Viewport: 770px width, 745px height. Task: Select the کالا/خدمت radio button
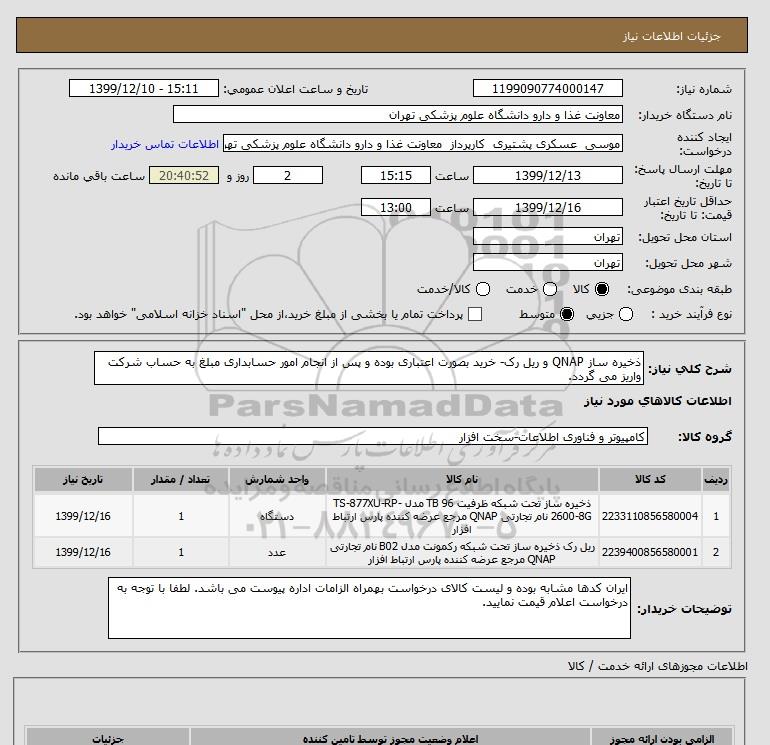click(x=483, y=289)
